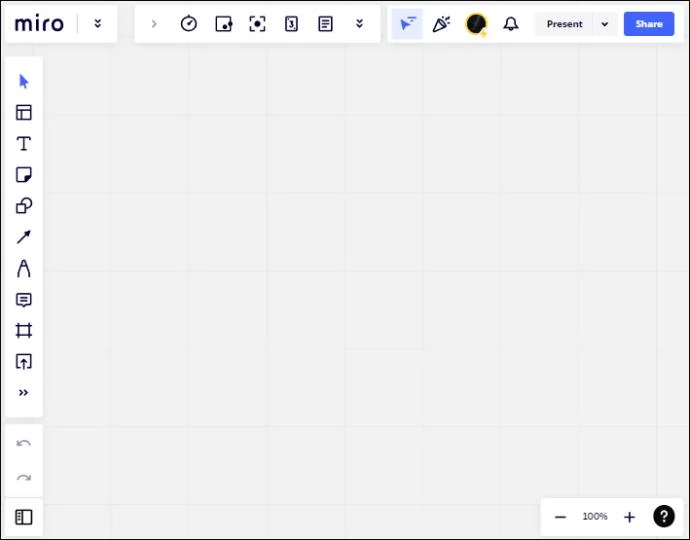The width and height of the screenshot is (690, 540).
Task: Start the Timer from top toolbar
Action: pos(188,24)
